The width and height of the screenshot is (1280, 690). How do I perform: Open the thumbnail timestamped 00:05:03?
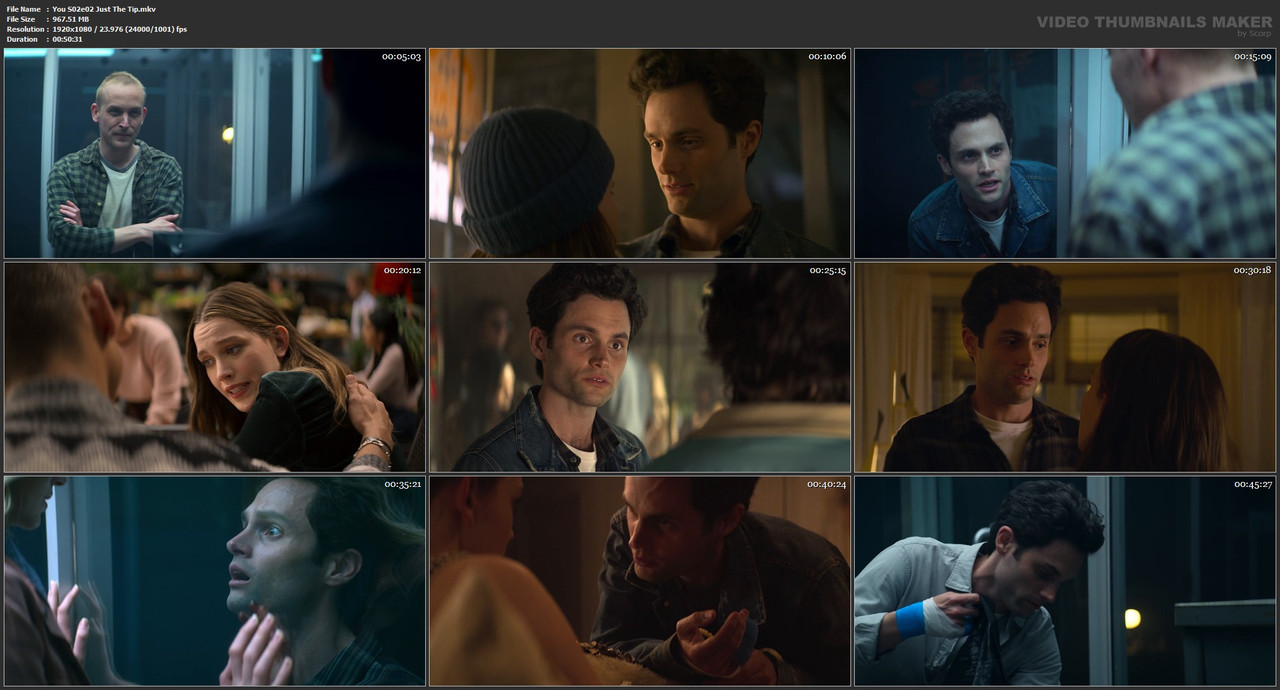[215, 153]
